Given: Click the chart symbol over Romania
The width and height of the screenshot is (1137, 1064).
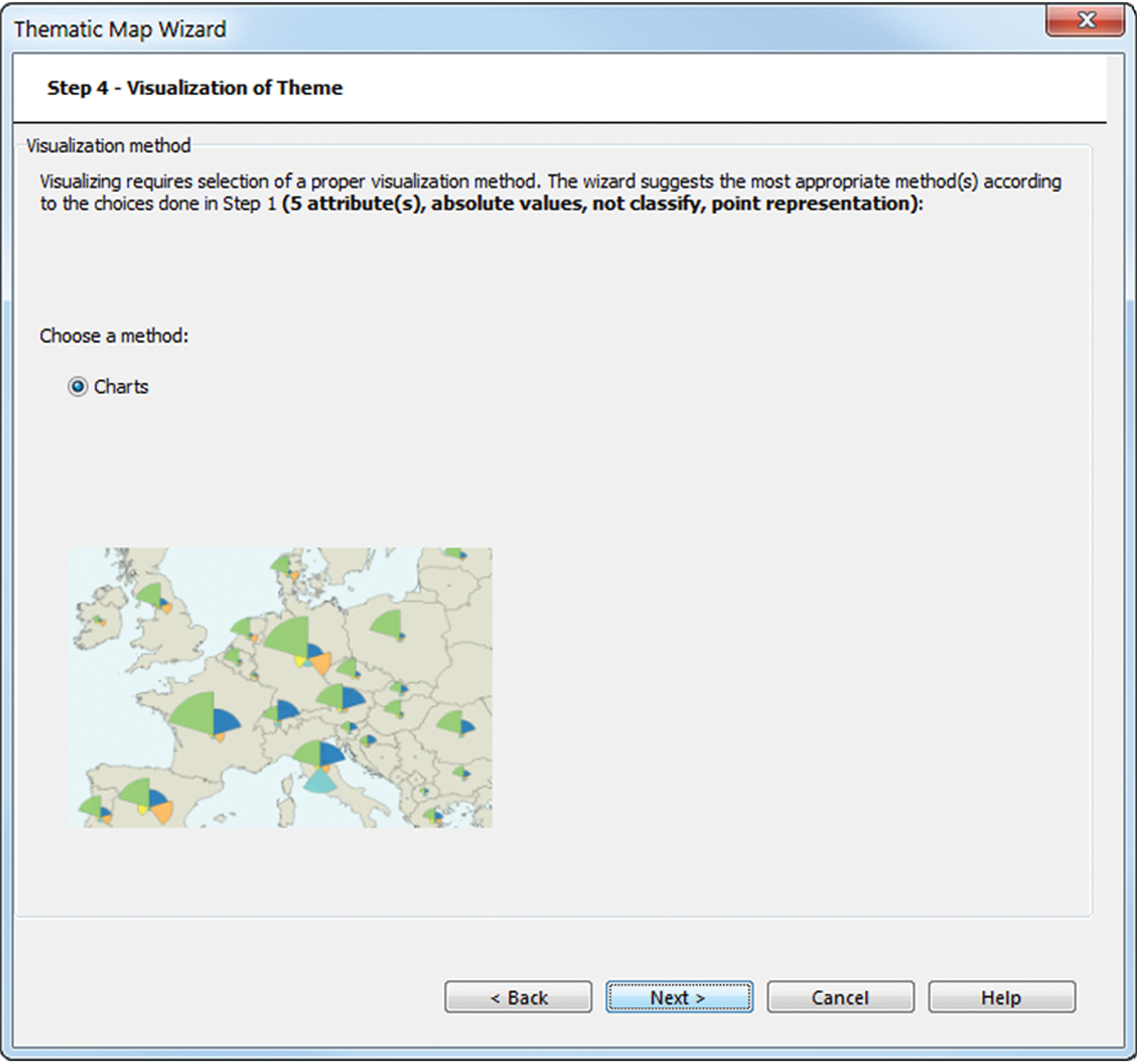Looking at the screenshot, I should [x=455, y=723].
